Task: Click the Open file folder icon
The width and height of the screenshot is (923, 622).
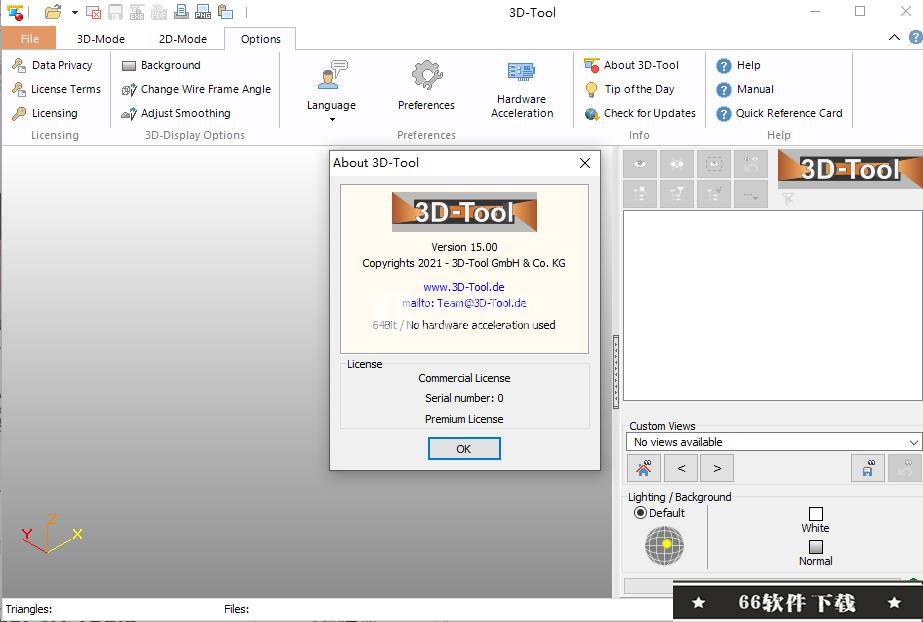Action: [x=53, y=12]
